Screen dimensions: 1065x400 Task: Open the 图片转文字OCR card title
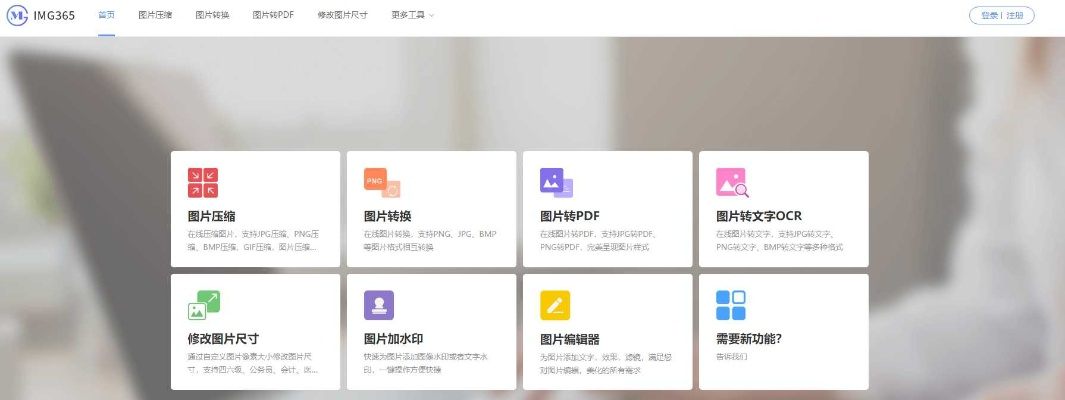click(x=759, y=216)
